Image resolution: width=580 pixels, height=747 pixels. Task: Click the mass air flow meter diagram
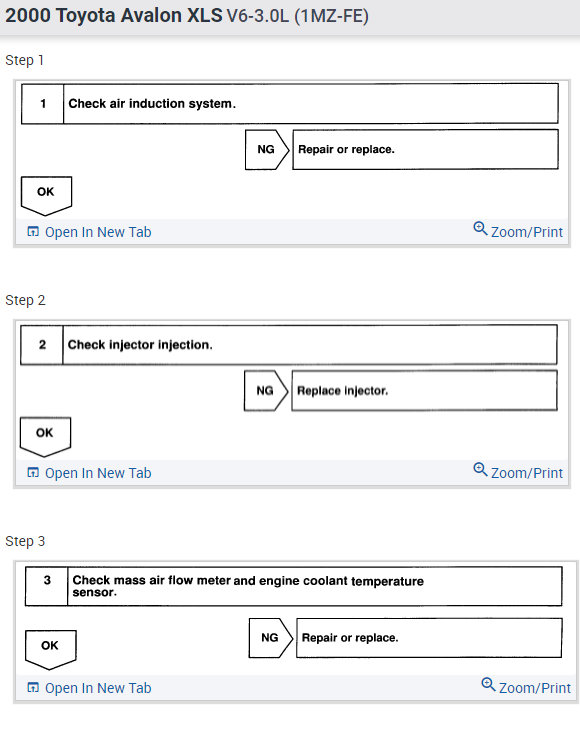pos(294,619)
